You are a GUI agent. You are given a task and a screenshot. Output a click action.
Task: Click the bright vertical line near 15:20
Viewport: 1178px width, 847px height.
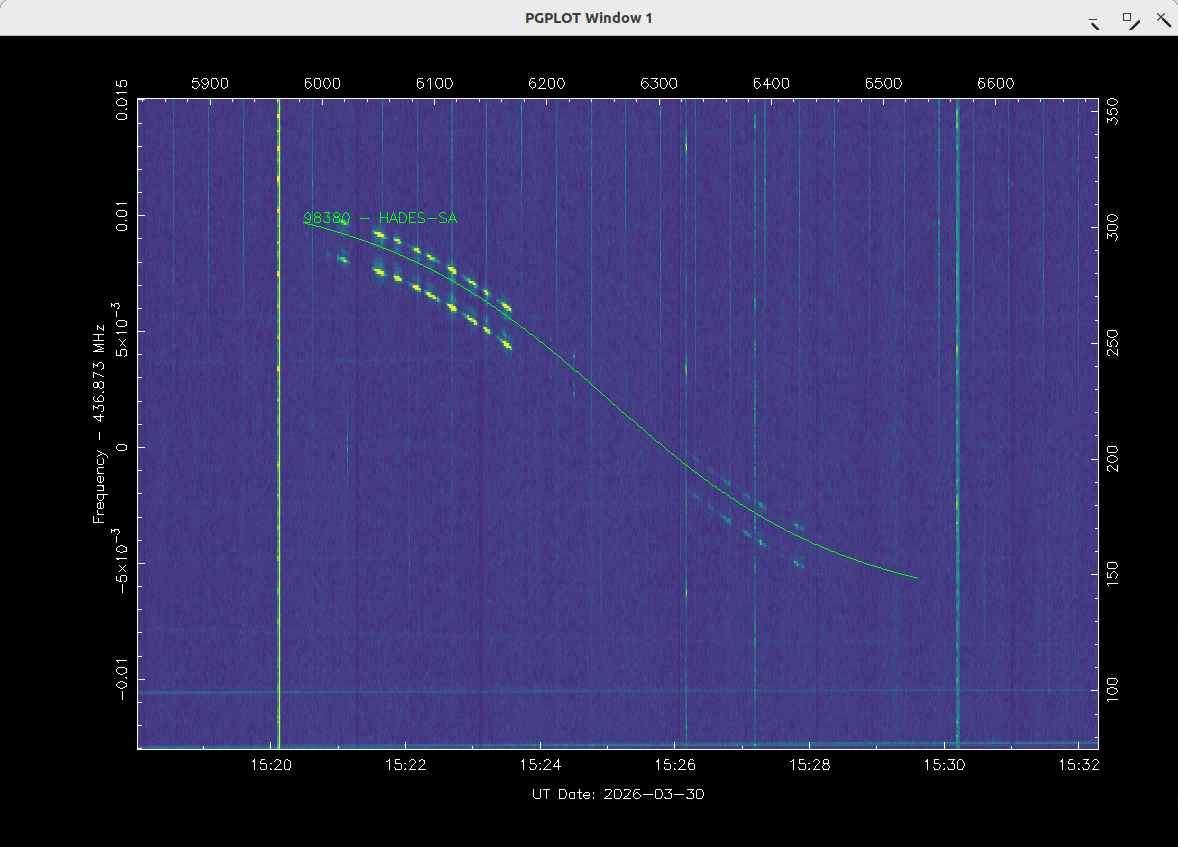(278, 420)
